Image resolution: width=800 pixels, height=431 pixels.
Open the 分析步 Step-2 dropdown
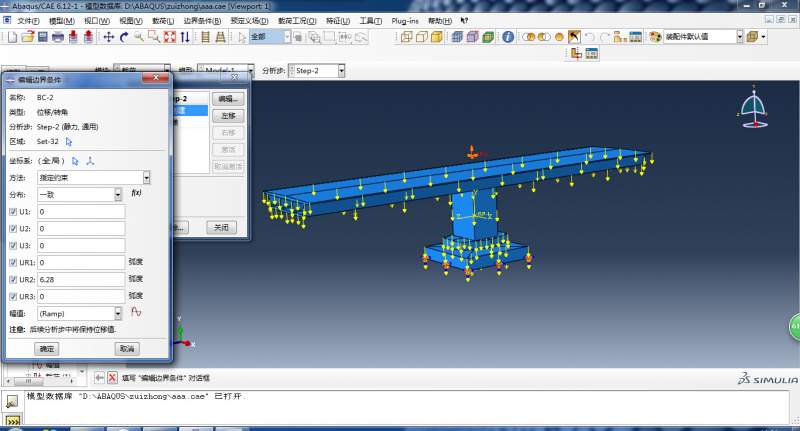(341, 71)
